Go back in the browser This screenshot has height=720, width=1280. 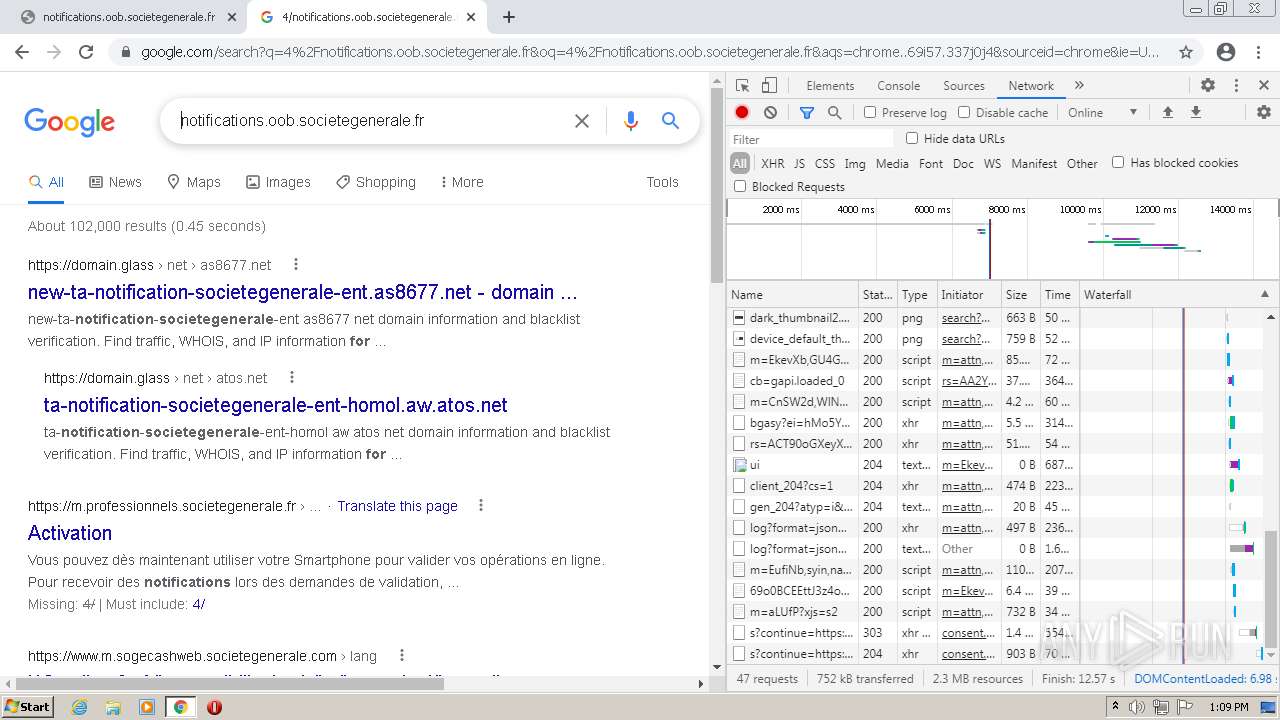click(22, 52)
